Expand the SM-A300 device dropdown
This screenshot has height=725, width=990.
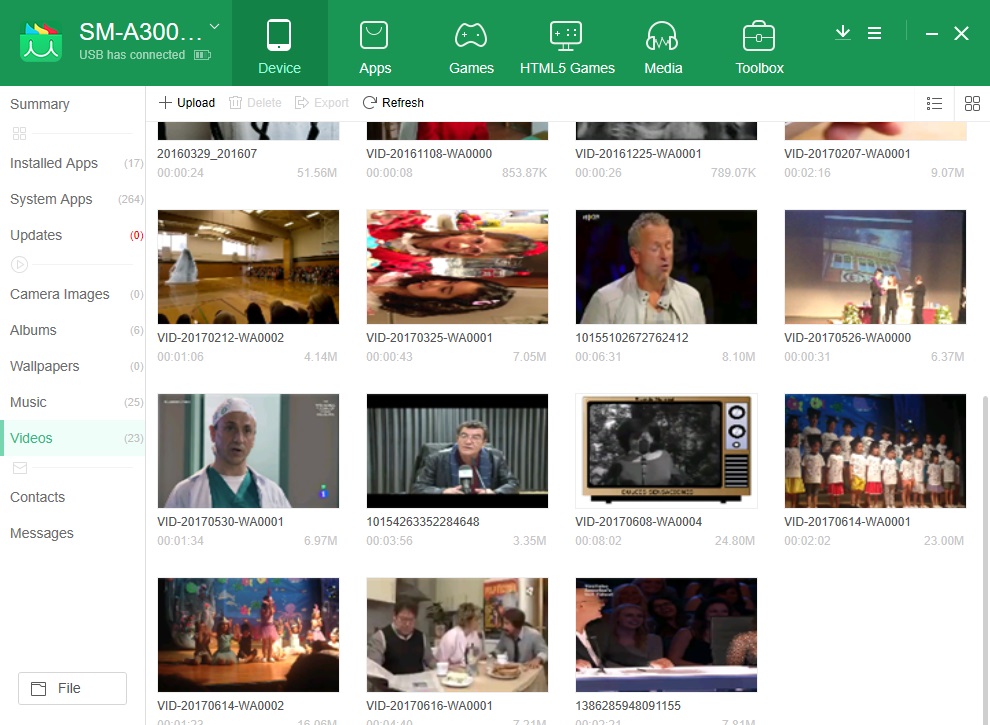(x=215, y=27)
